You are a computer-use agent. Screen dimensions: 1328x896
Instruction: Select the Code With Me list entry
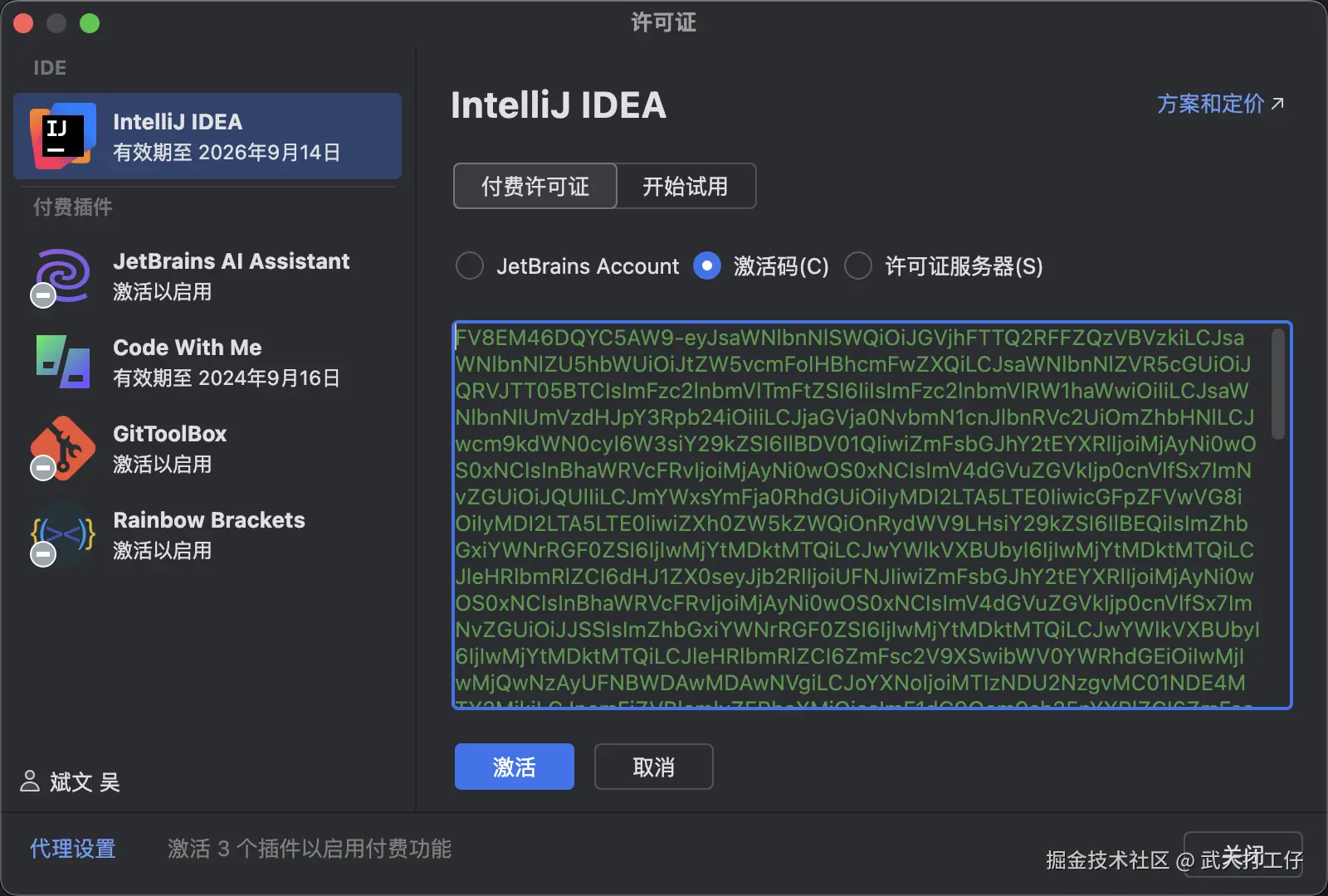tap(207, 362)
